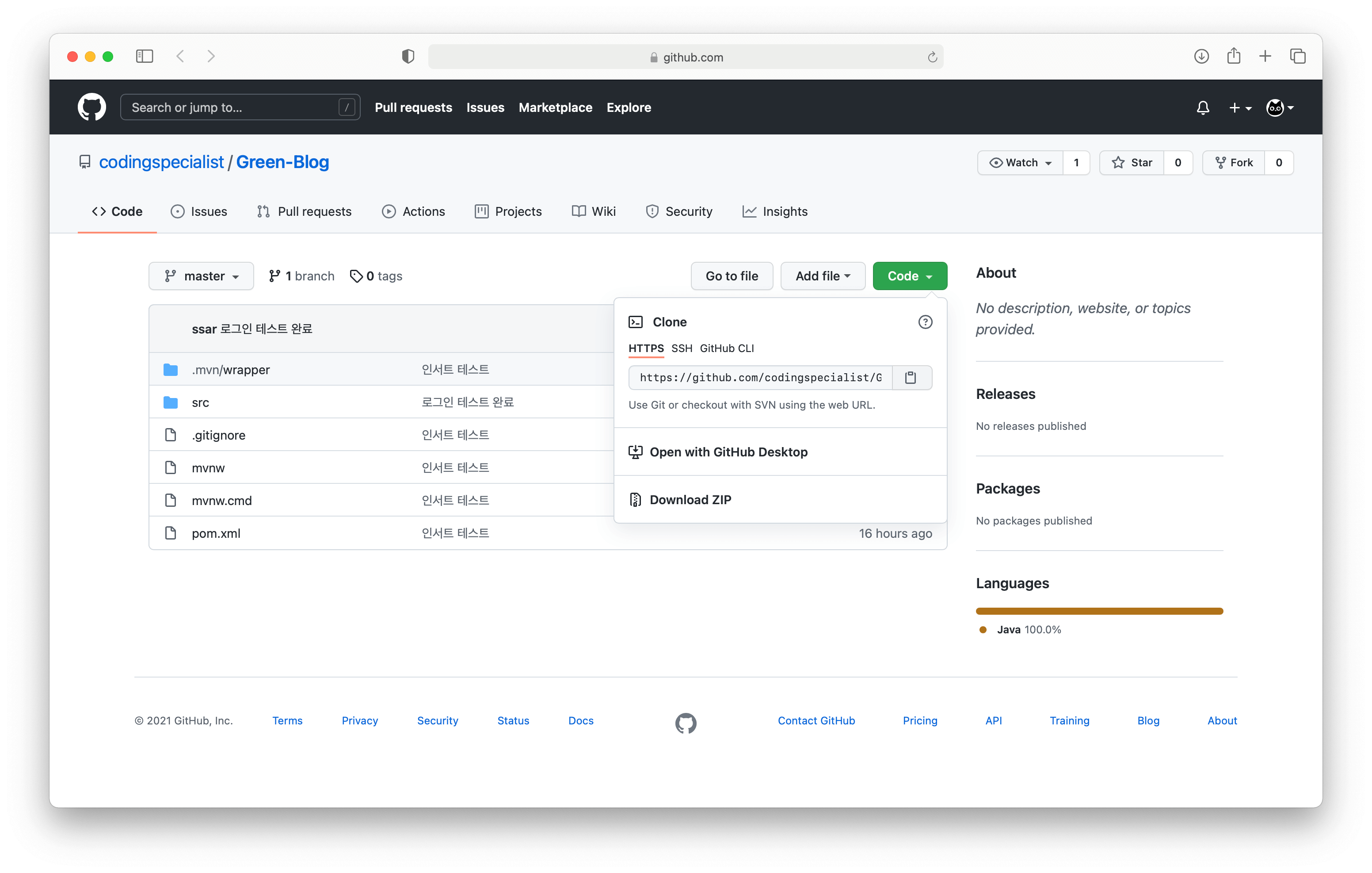Click the Go to file button
This screenshot has width=1372, height=873.
point(732,276)
